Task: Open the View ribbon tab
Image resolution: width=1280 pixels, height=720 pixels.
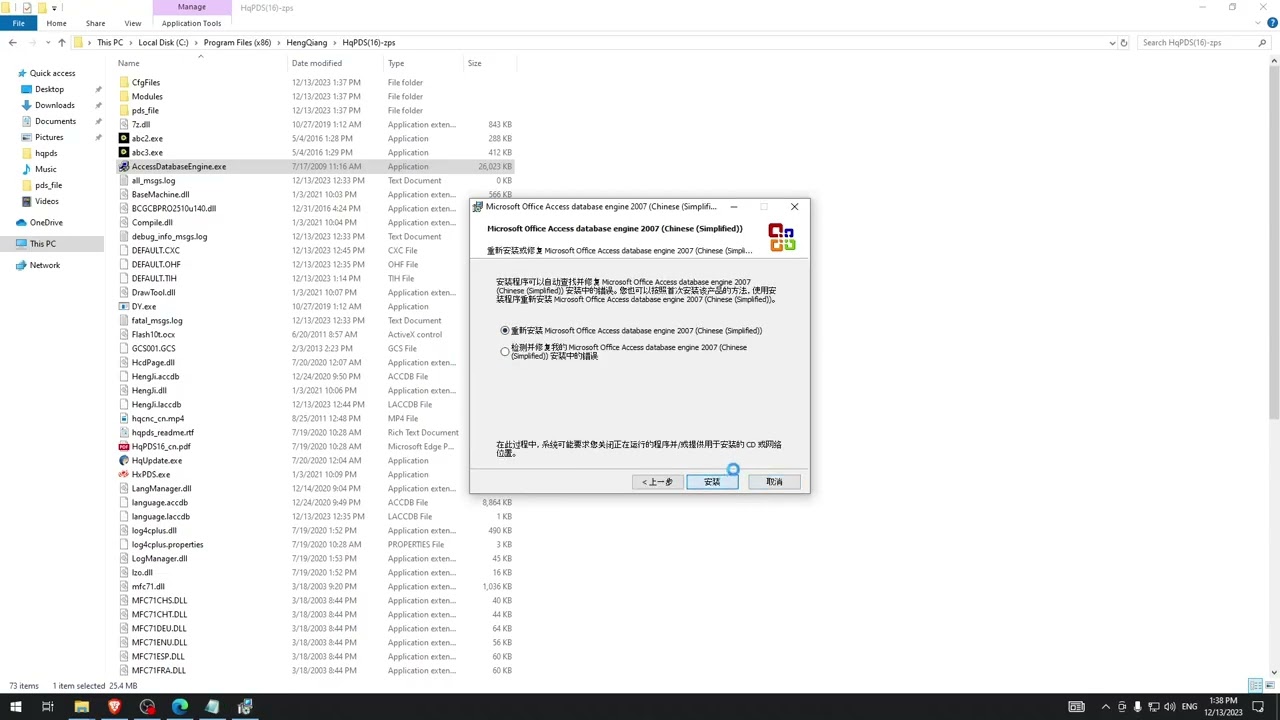Action: [133, 23]
